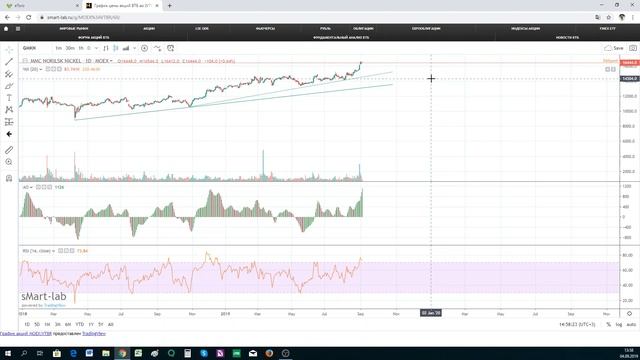This screenshot has height=360, width=640.
Task: Set date range to All
Action: (x=110, y=324)
